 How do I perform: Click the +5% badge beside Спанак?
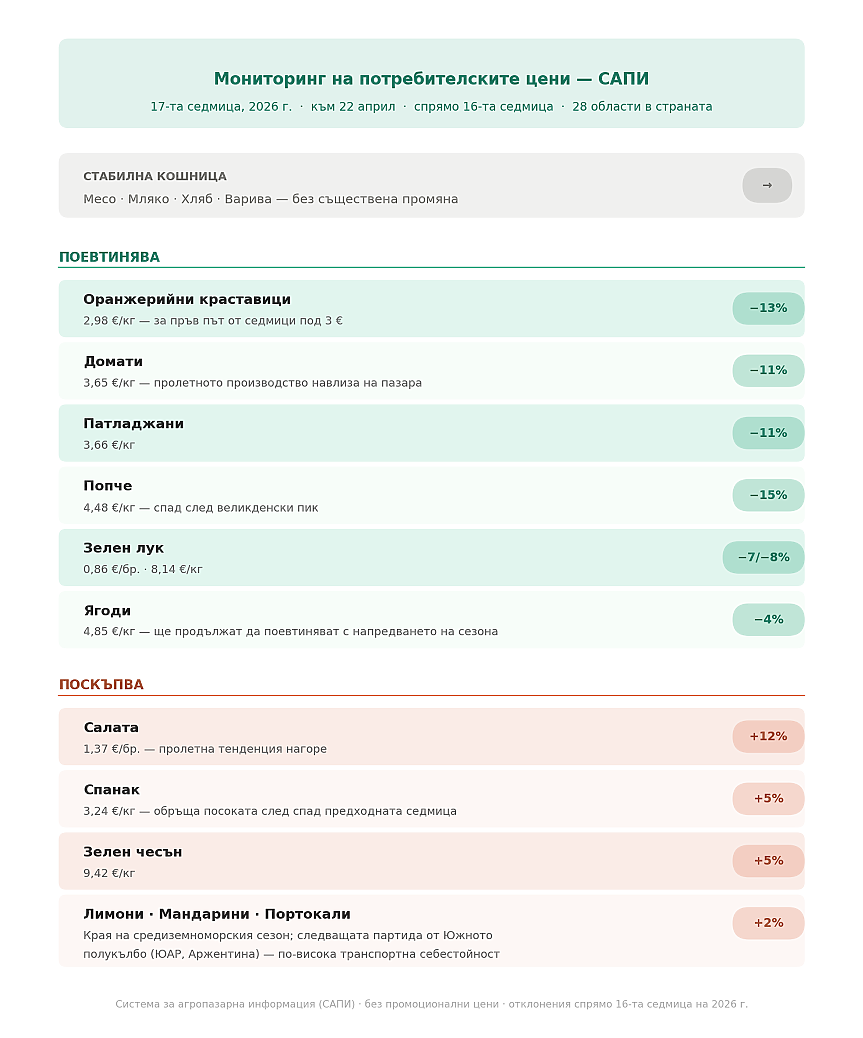(x=768, y=798)
